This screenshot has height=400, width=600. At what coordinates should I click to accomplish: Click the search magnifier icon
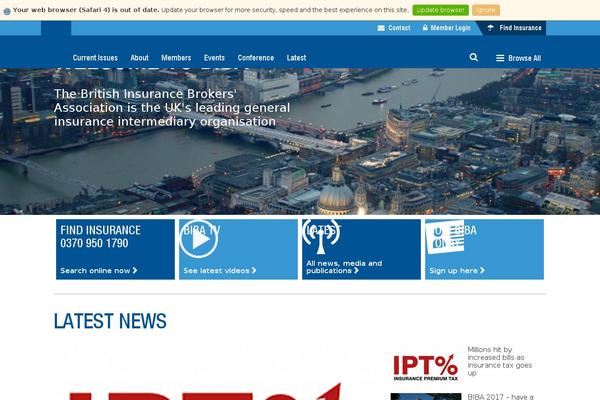click(x=473, y=57)
